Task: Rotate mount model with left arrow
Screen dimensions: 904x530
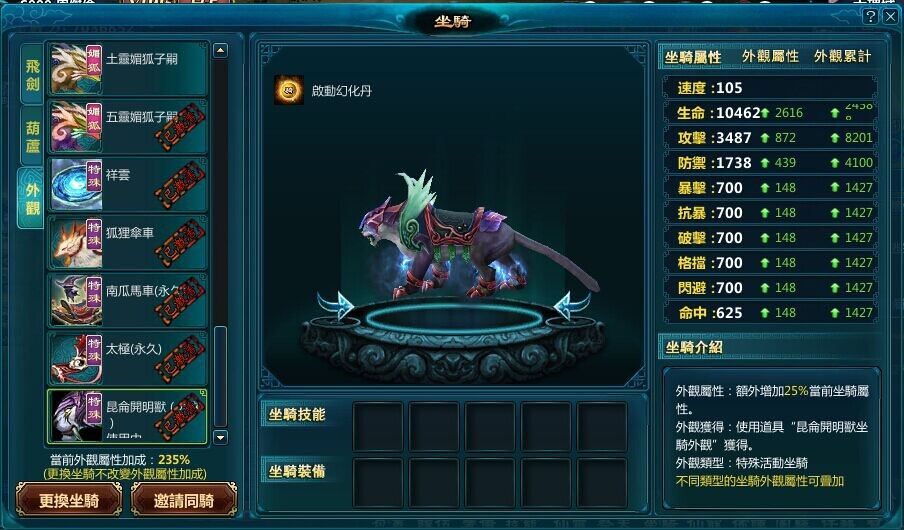Action: [335, 306]
